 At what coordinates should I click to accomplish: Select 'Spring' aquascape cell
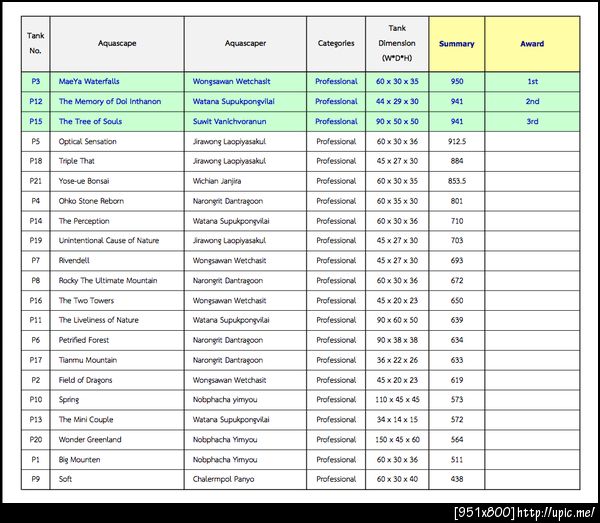[117, 400]
